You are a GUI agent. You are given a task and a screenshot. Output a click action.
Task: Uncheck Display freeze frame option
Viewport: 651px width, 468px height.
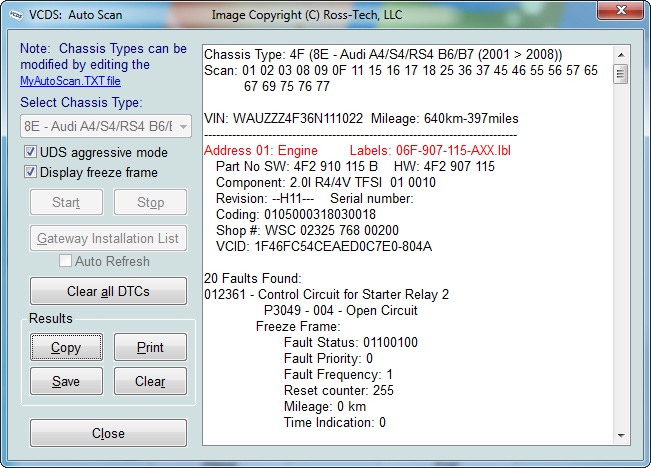click(x=31, y=172)
